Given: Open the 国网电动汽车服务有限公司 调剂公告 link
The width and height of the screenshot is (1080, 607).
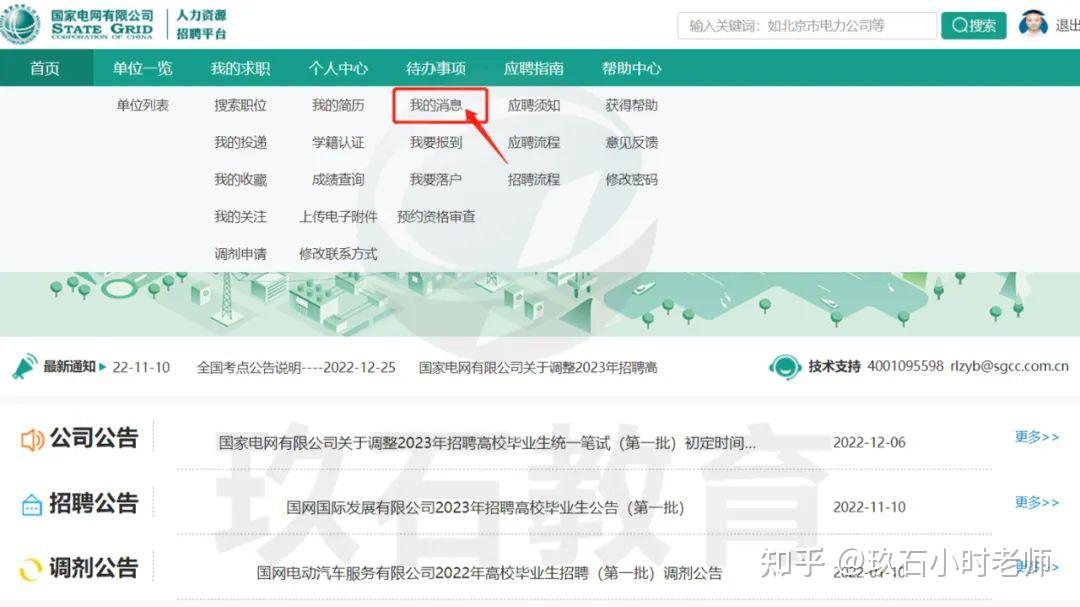Looking at the screenshot, I should click(489, 573).
